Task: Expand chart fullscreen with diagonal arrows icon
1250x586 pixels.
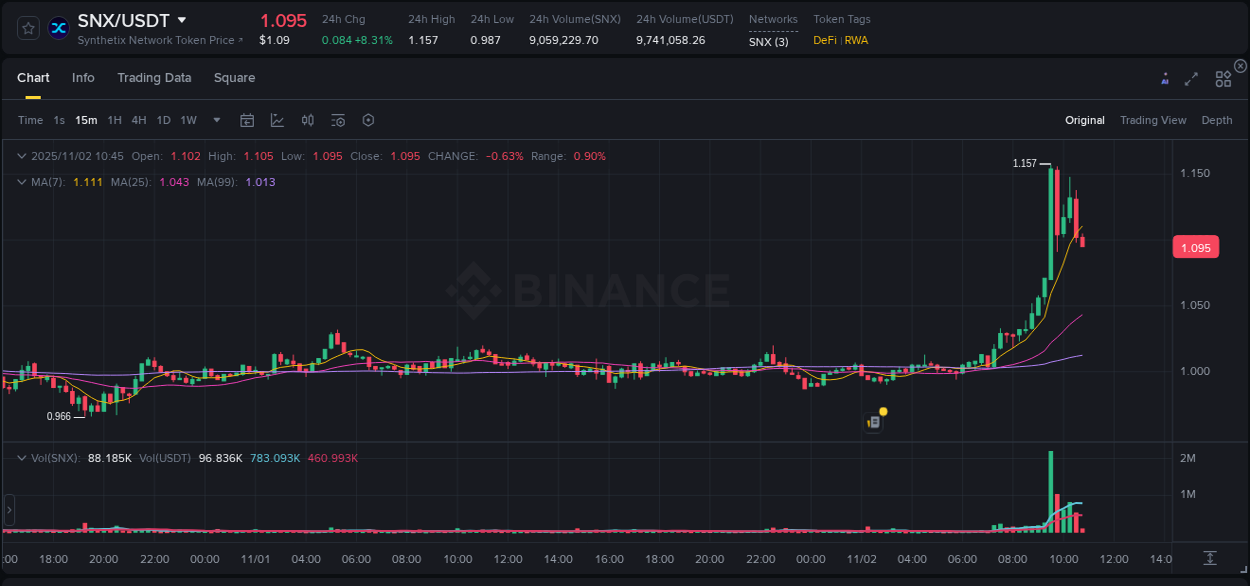Action: click(x=1191, y=78)
